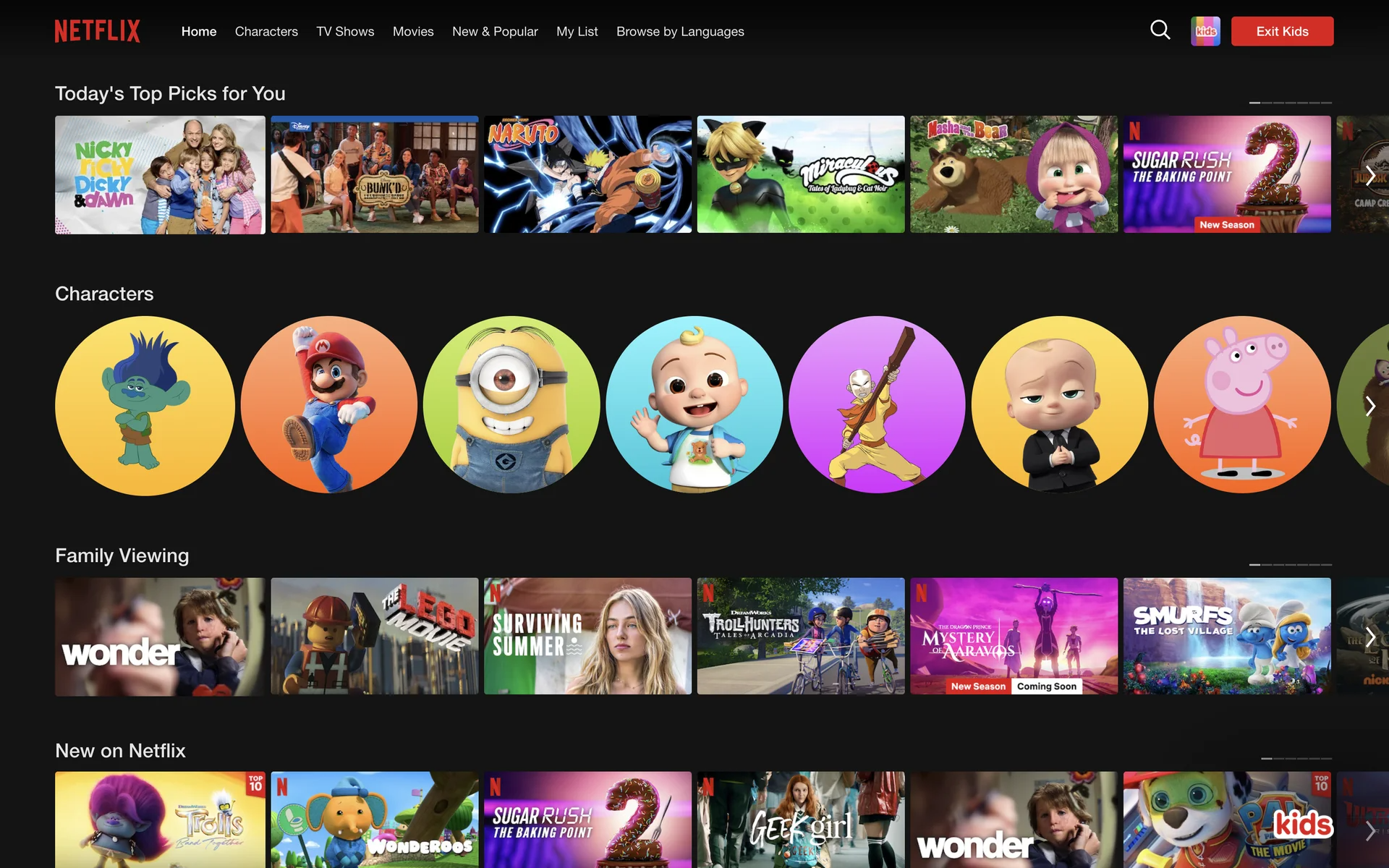
Task: Click the Exit Kids button
Action: tap(1282, 32)
